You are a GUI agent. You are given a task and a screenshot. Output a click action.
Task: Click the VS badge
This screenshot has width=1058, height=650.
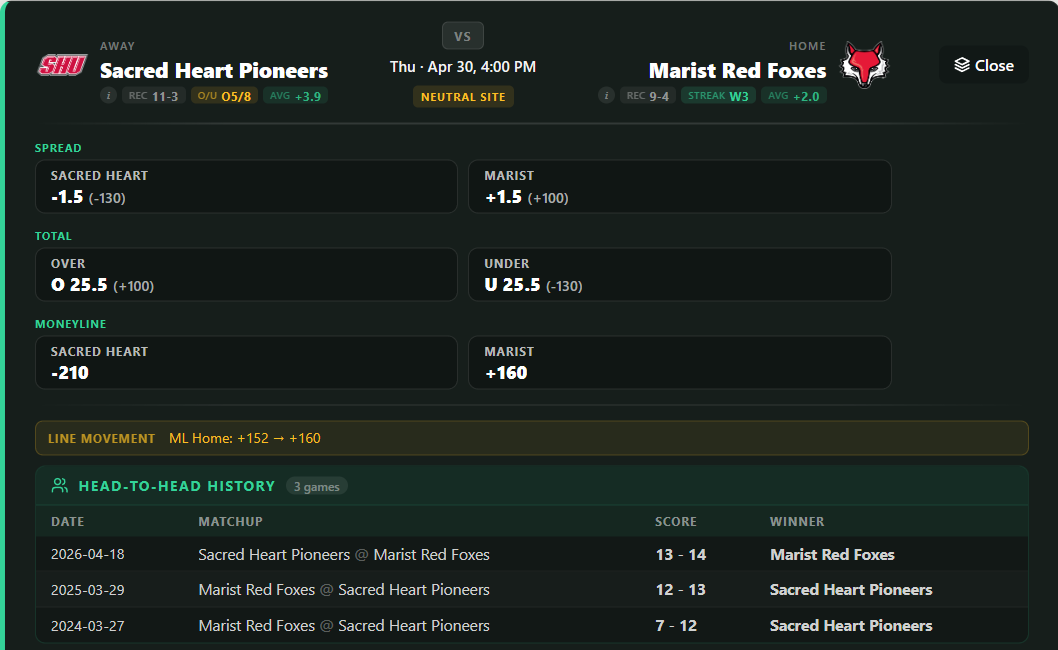[x=462, y=36]
